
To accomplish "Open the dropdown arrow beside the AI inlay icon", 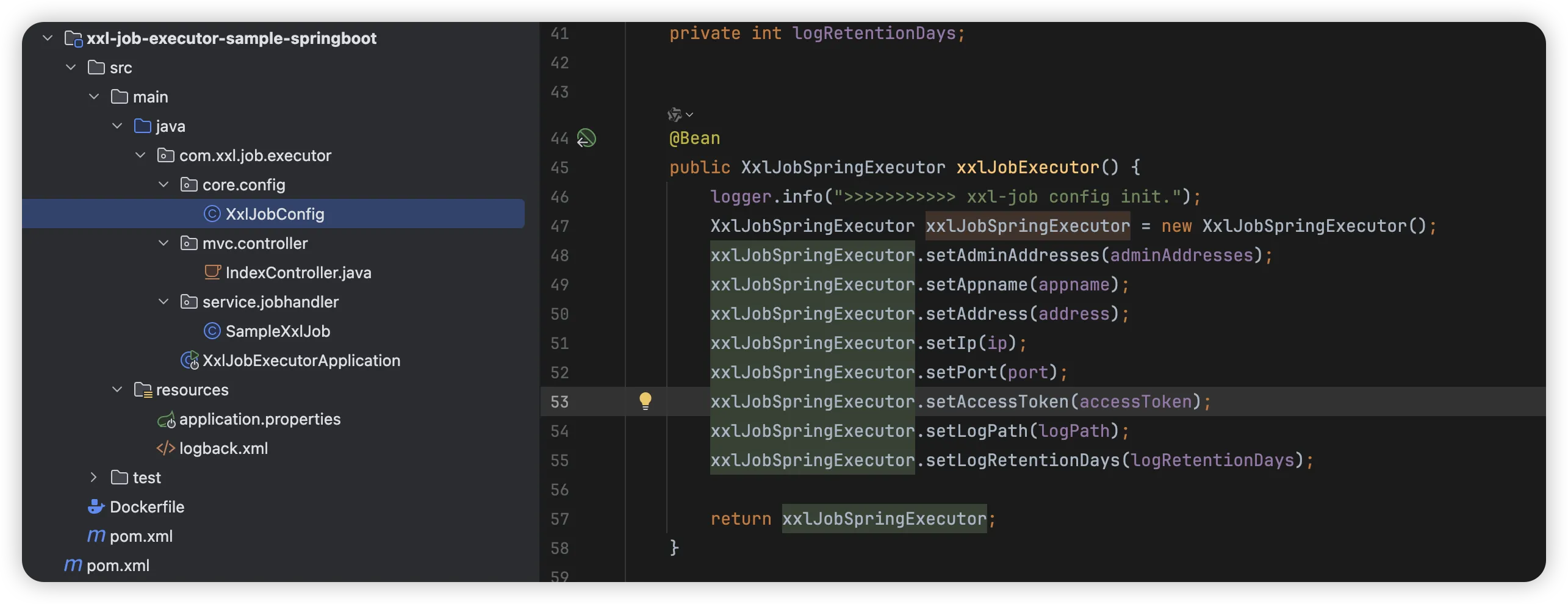I will coord(689,115).
